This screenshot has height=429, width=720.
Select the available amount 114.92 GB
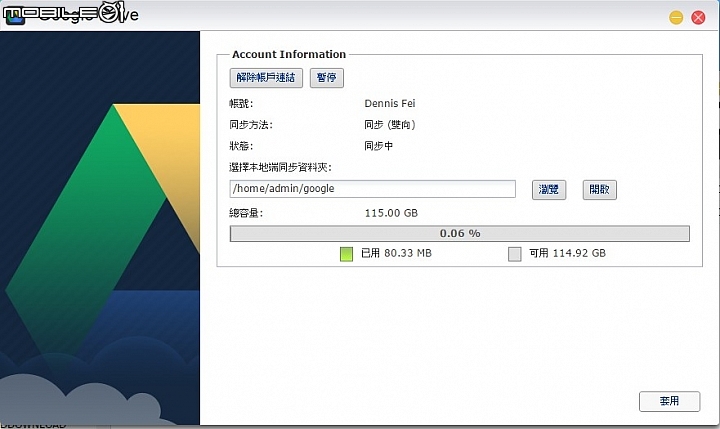[x=579, y=253]
